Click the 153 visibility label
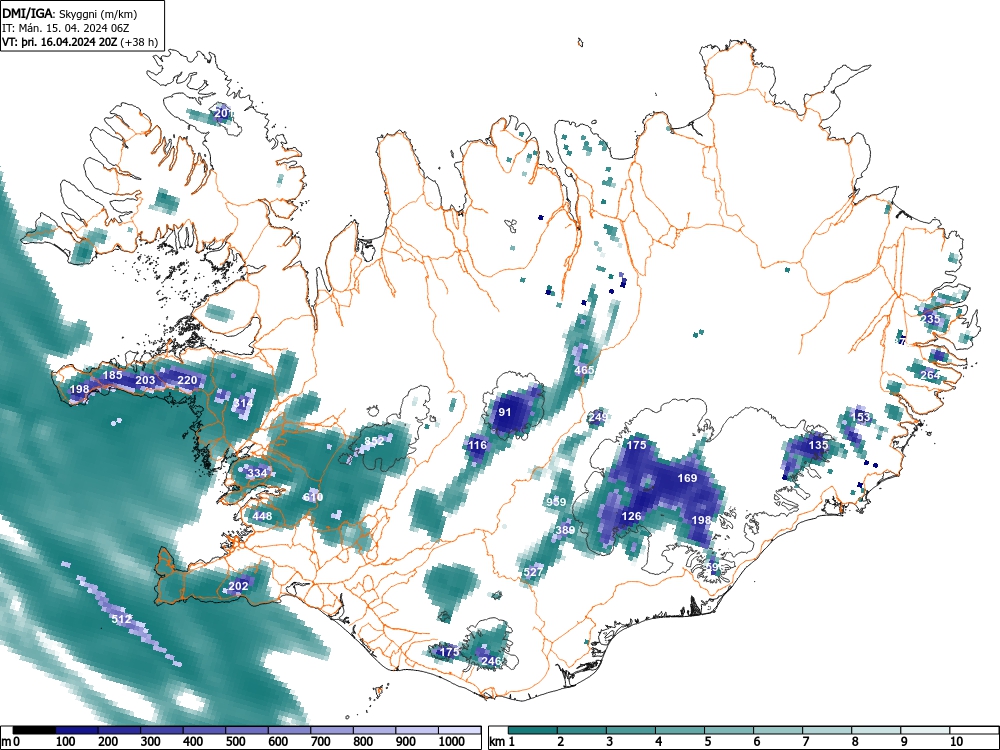Image resolution: width=1000 pixels, height=750 pixels. pyautogui.click(x=860, y=417)
